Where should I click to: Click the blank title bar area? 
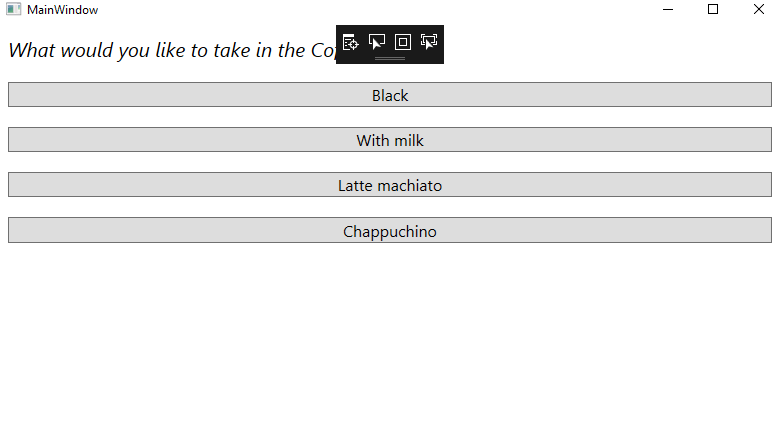(373, 9)
